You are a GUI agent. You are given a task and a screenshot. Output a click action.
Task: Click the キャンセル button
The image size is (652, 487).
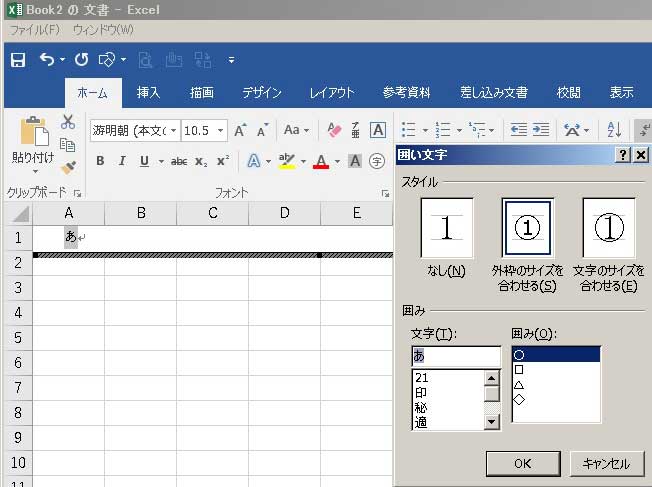point(606,463)
